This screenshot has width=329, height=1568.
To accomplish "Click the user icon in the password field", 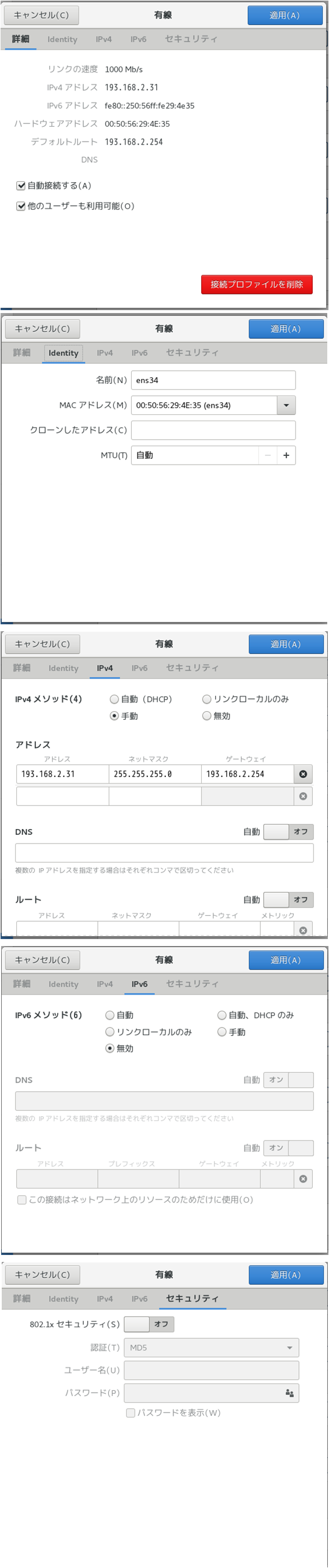I will point(290,1393).
